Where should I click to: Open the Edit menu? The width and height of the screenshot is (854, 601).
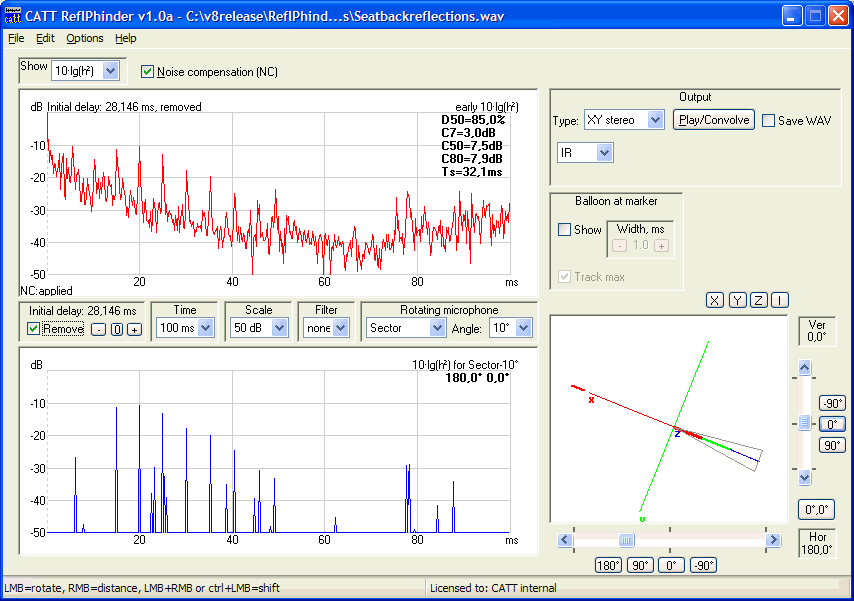45,38
